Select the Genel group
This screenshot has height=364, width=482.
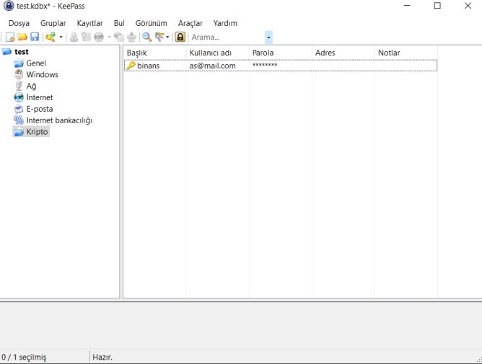(x=36, y=63)
